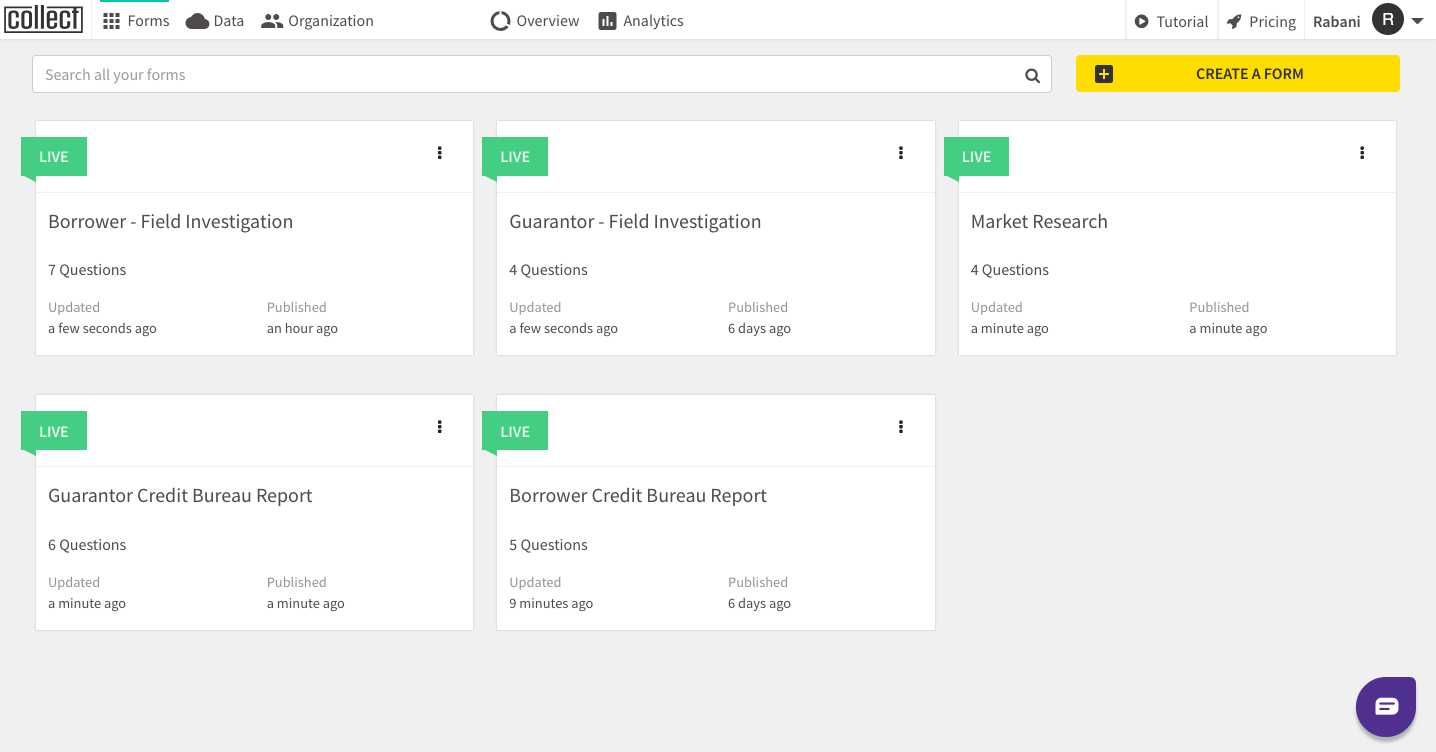Click the search magnifier icon
Screen dimensions: 1436x752
coord(1032,75)
